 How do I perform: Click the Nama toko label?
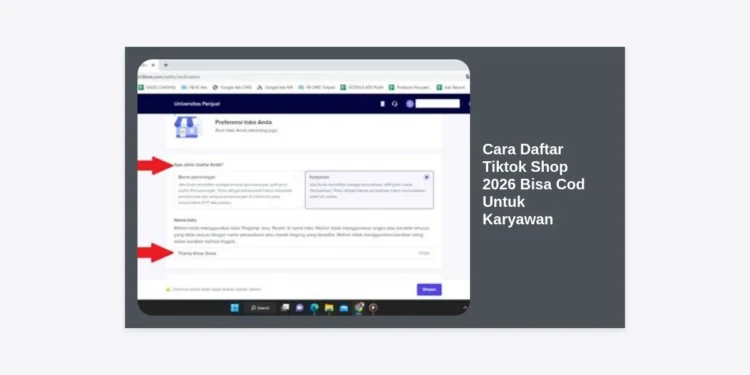(185, 221)
